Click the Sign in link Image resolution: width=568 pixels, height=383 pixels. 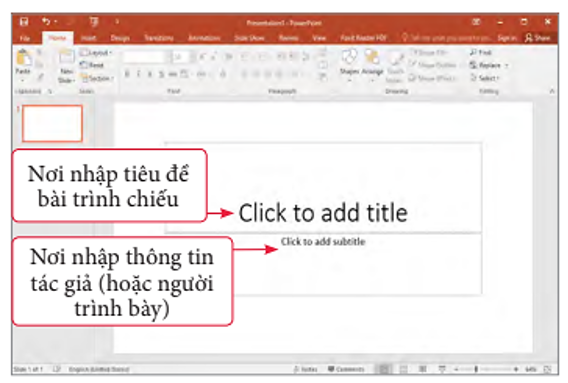(507, 38)
